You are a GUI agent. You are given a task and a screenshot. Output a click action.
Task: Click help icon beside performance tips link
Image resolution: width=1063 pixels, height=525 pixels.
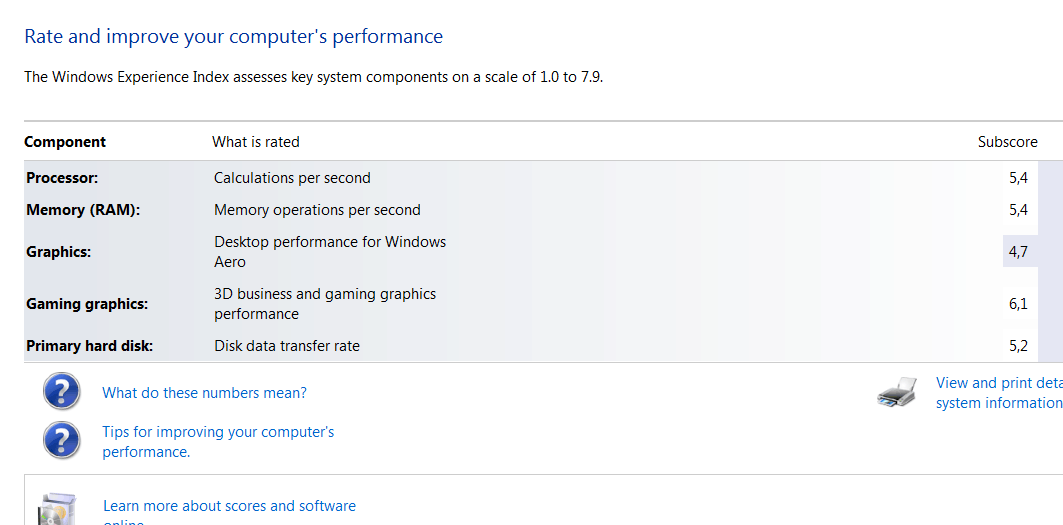pyautogui.click(x=62, y=439)
